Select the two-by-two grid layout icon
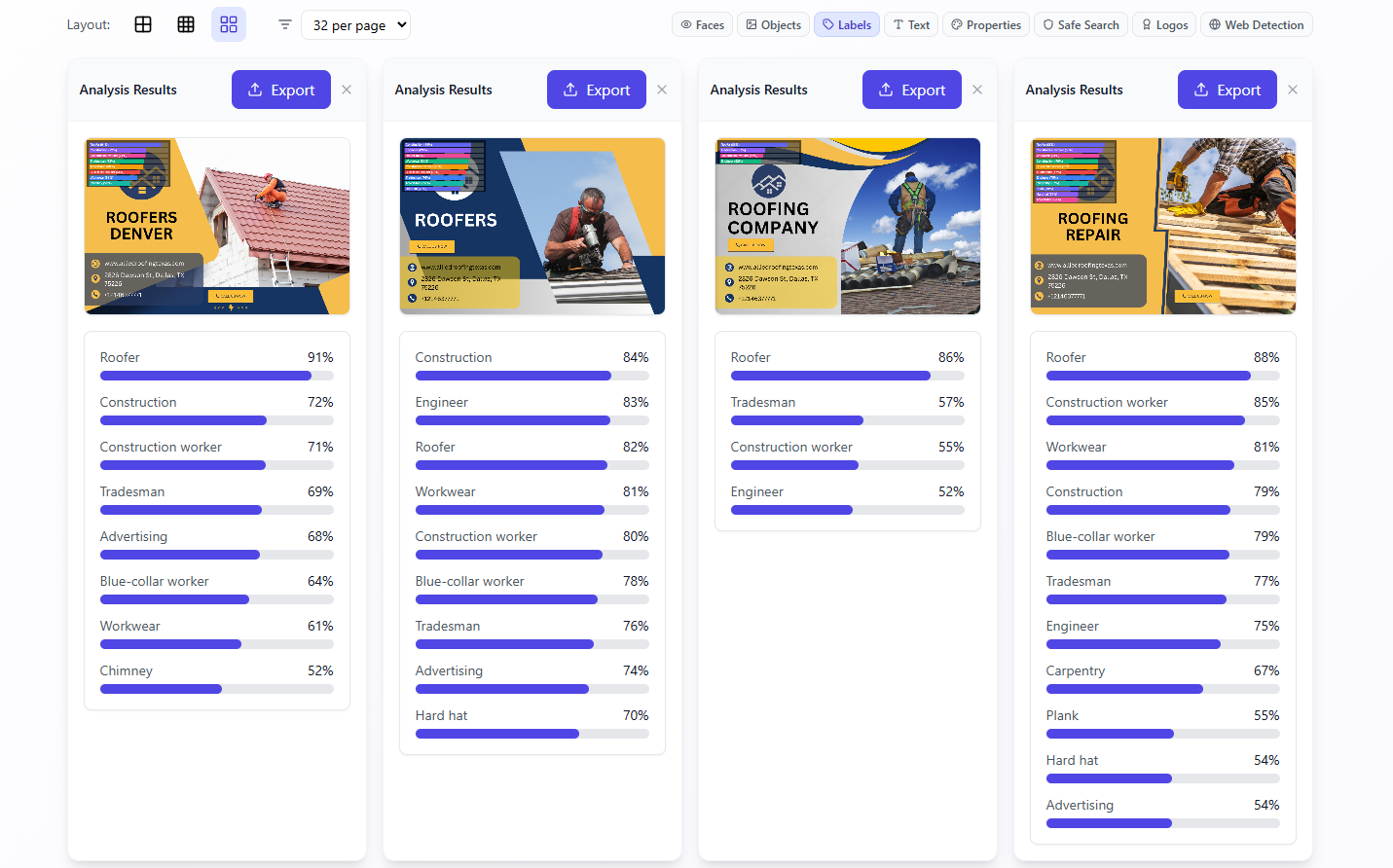 pos(143,24)
